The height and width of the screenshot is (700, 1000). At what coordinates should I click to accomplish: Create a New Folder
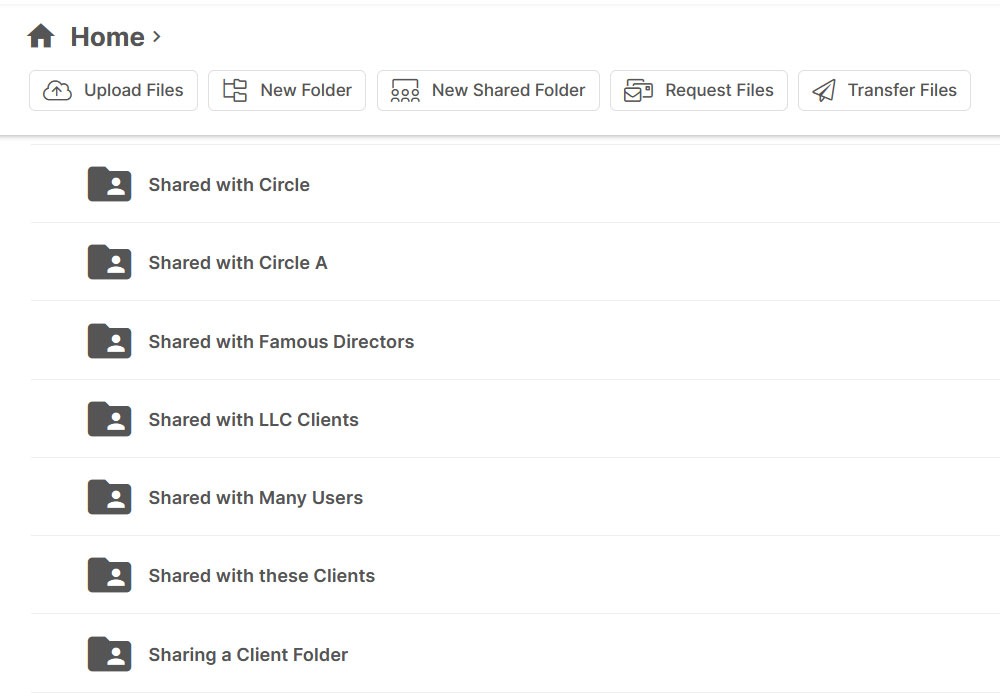(x=287, y=90)
